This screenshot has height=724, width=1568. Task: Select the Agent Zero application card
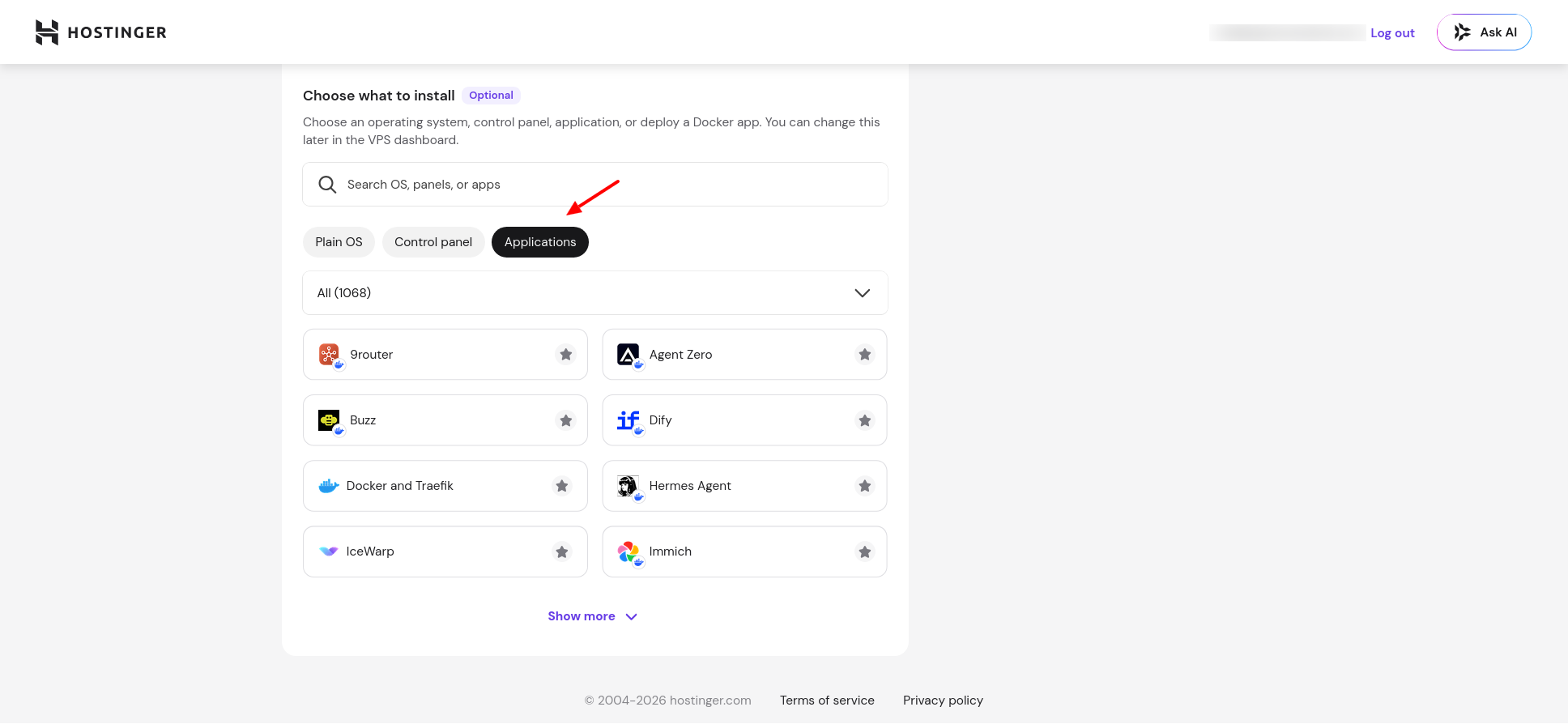point(745,354)
